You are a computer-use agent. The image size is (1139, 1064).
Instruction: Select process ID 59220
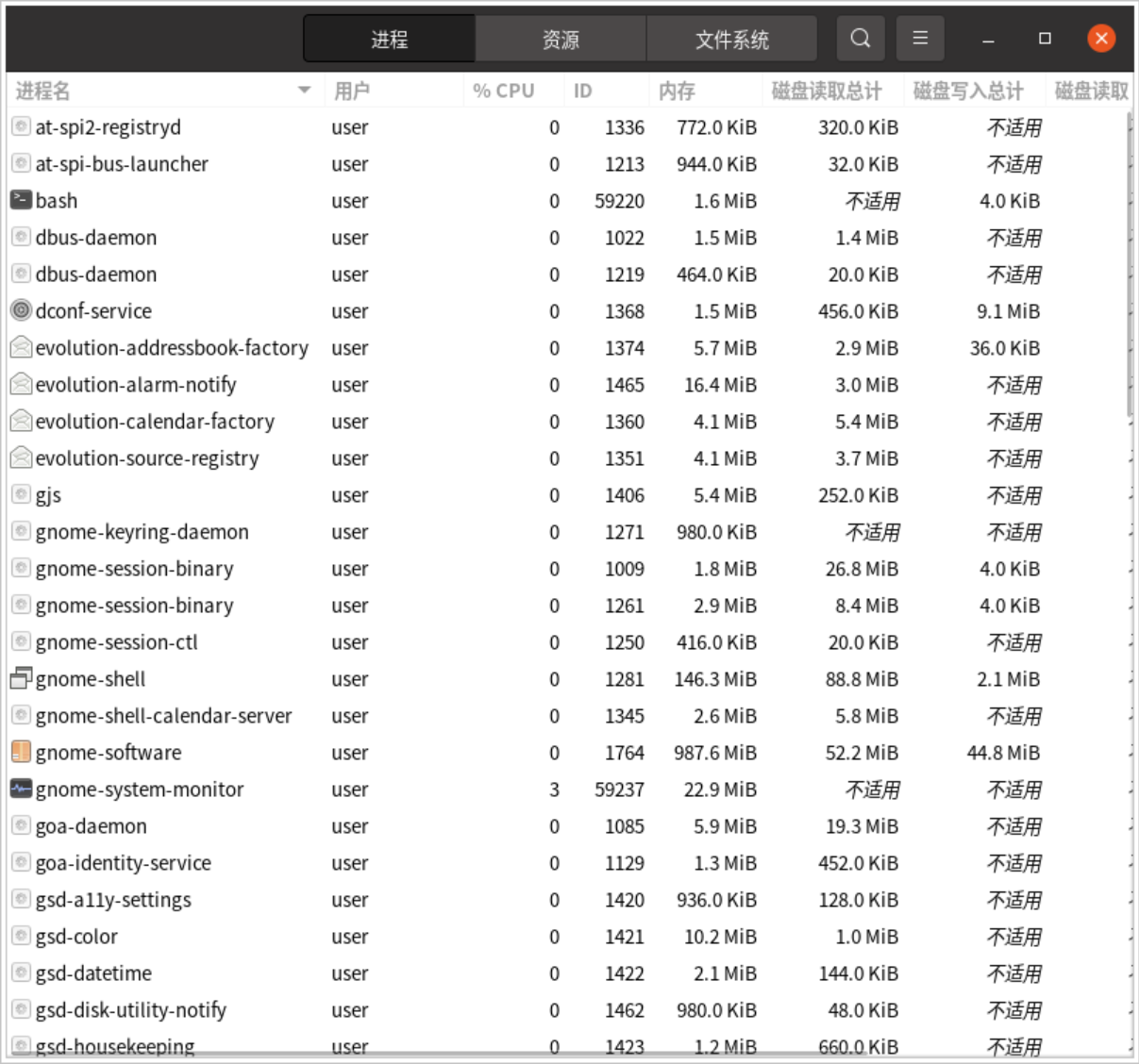619,201
